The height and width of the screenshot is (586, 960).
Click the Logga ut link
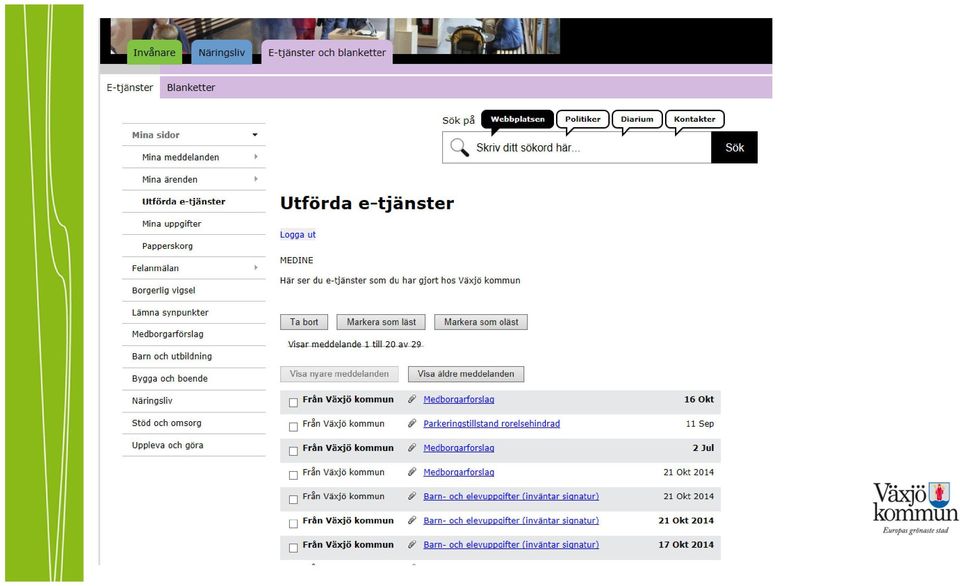pos(298,235)
